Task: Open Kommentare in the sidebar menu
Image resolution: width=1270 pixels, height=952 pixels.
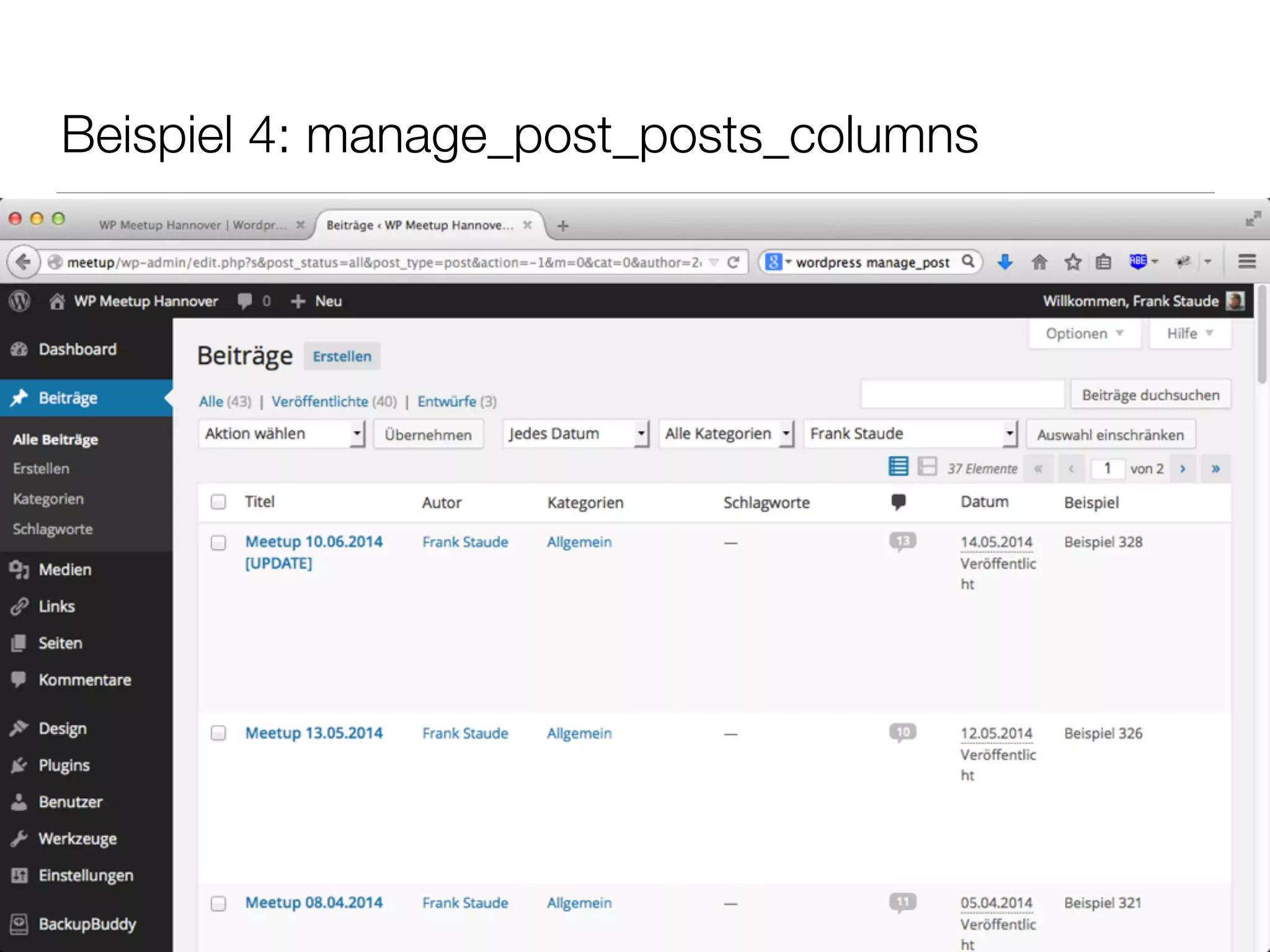Action: [x=86, y=680]
